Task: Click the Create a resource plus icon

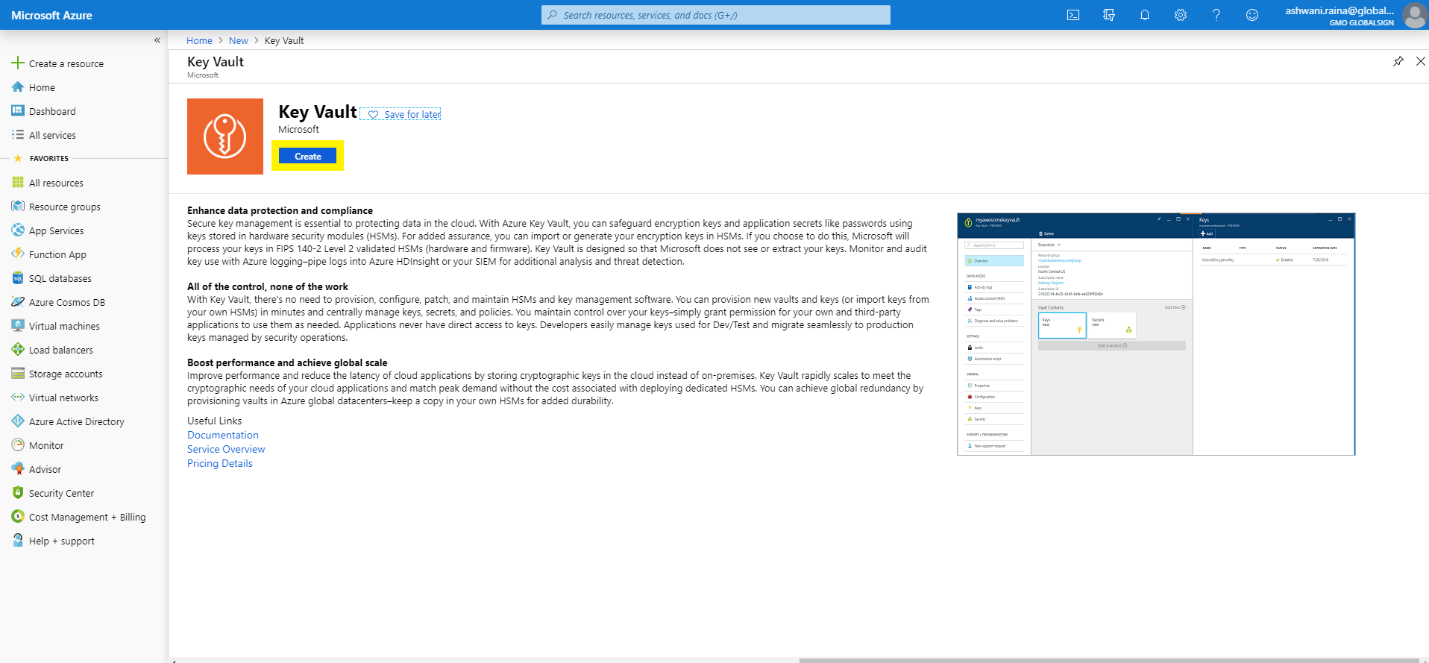Action: (17, 63)
